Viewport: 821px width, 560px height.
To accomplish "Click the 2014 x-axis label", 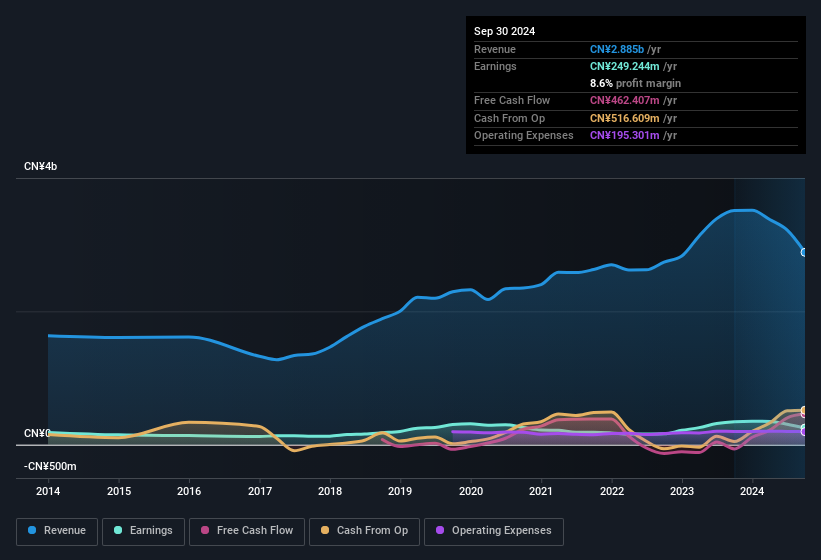I will (48, 491).
